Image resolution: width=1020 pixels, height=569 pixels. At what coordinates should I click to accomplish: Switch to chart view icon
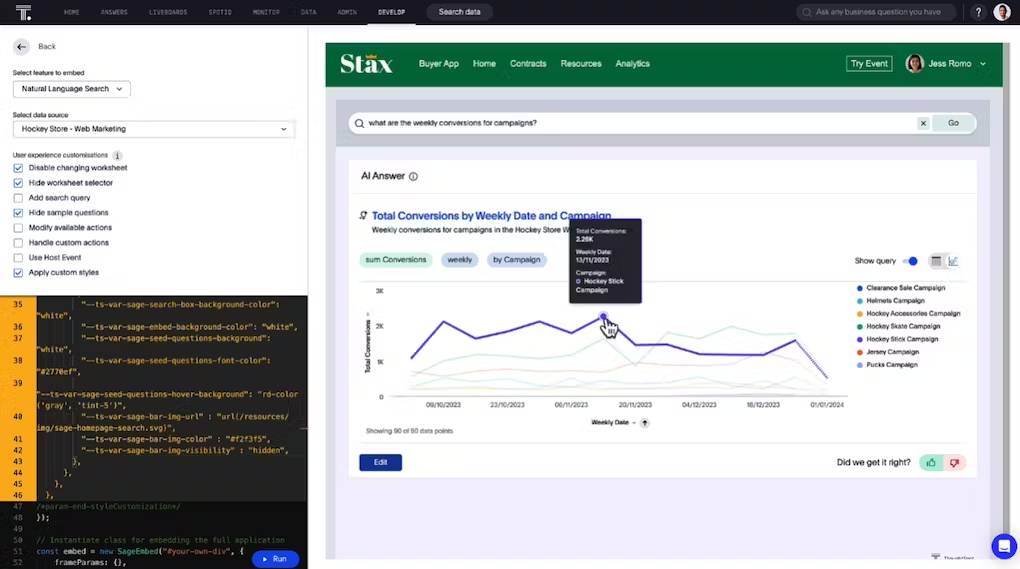click(953, 261)
